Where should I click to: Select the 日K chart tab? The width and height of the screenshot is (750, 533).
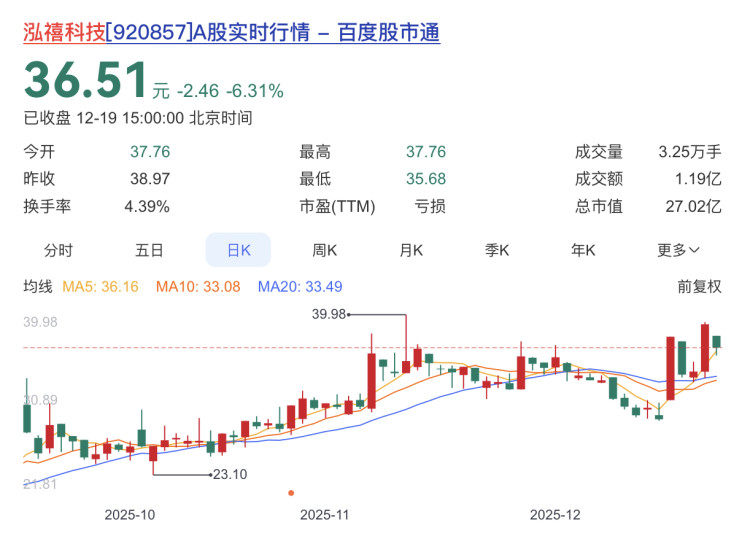tap(238, 250)
